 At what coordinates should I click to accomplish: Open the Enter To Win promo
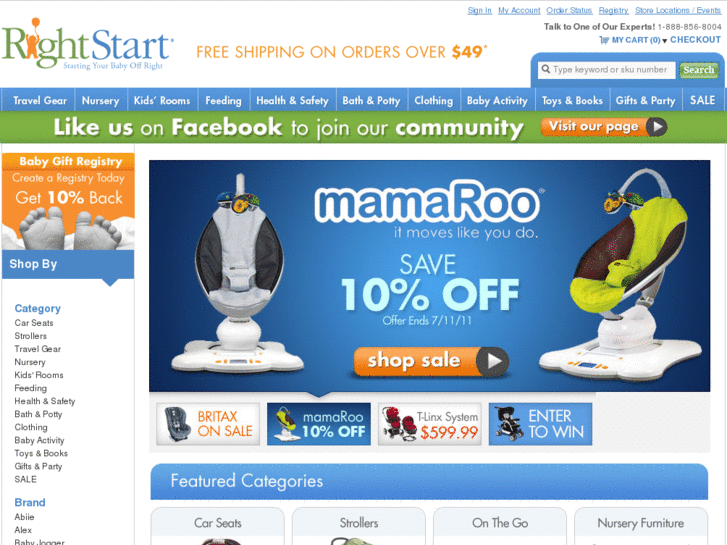pos(541,424)
